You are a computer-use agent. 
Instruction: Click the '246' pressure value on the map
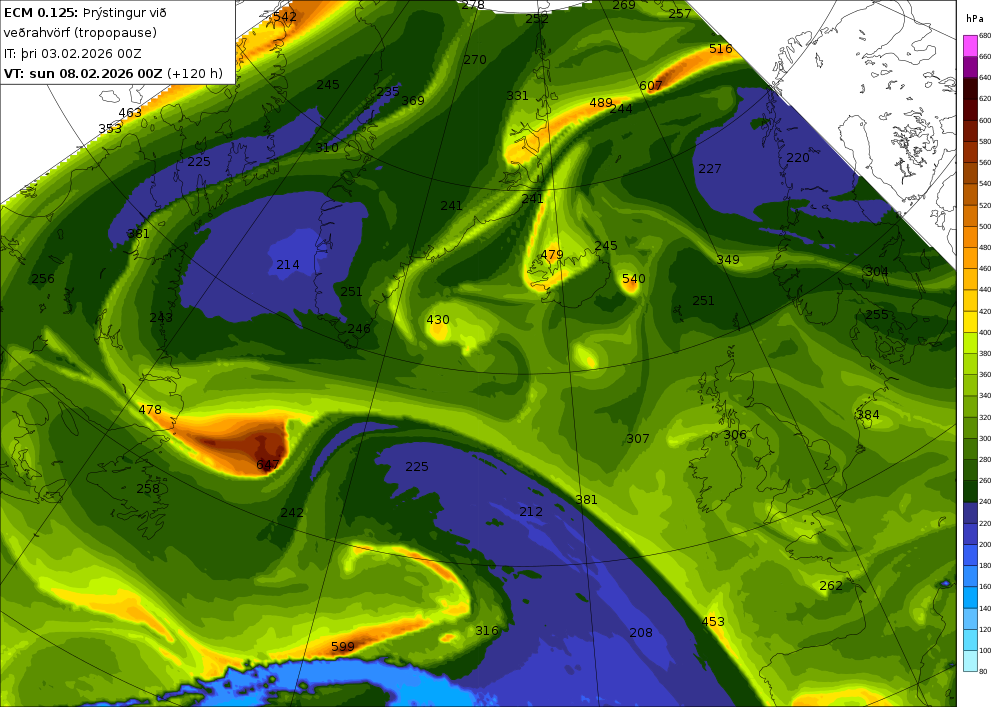(359, 329)
